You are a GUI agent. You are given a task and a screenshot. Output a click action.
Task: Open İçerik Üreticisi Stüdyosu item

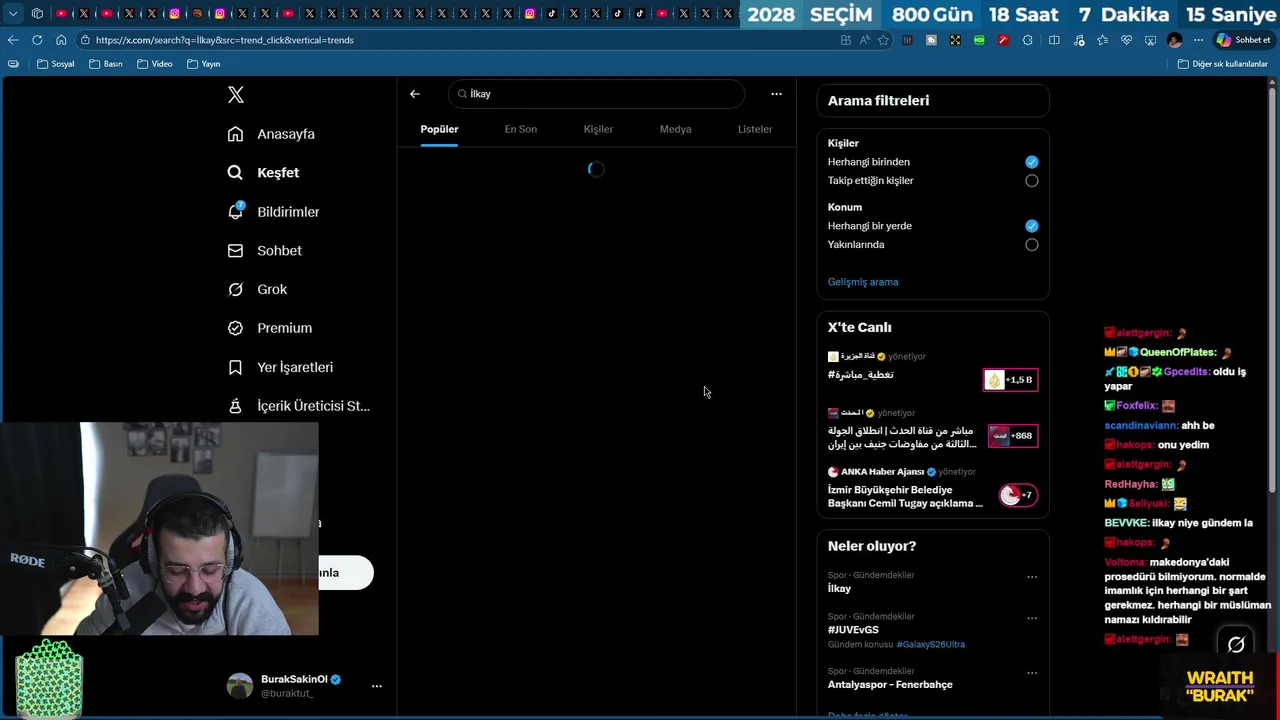[298, 406]
